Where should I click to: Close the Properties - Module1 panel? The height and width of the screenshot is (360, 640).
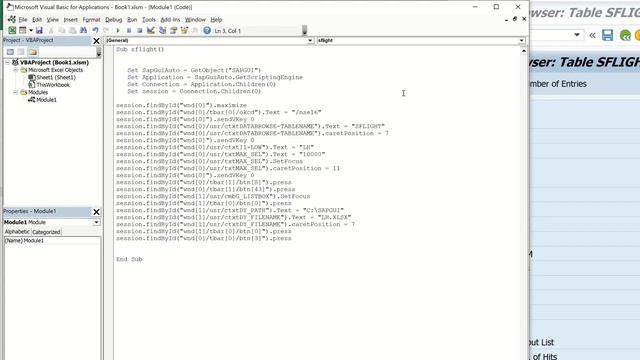pyautogui.click(x=96, y=212)
